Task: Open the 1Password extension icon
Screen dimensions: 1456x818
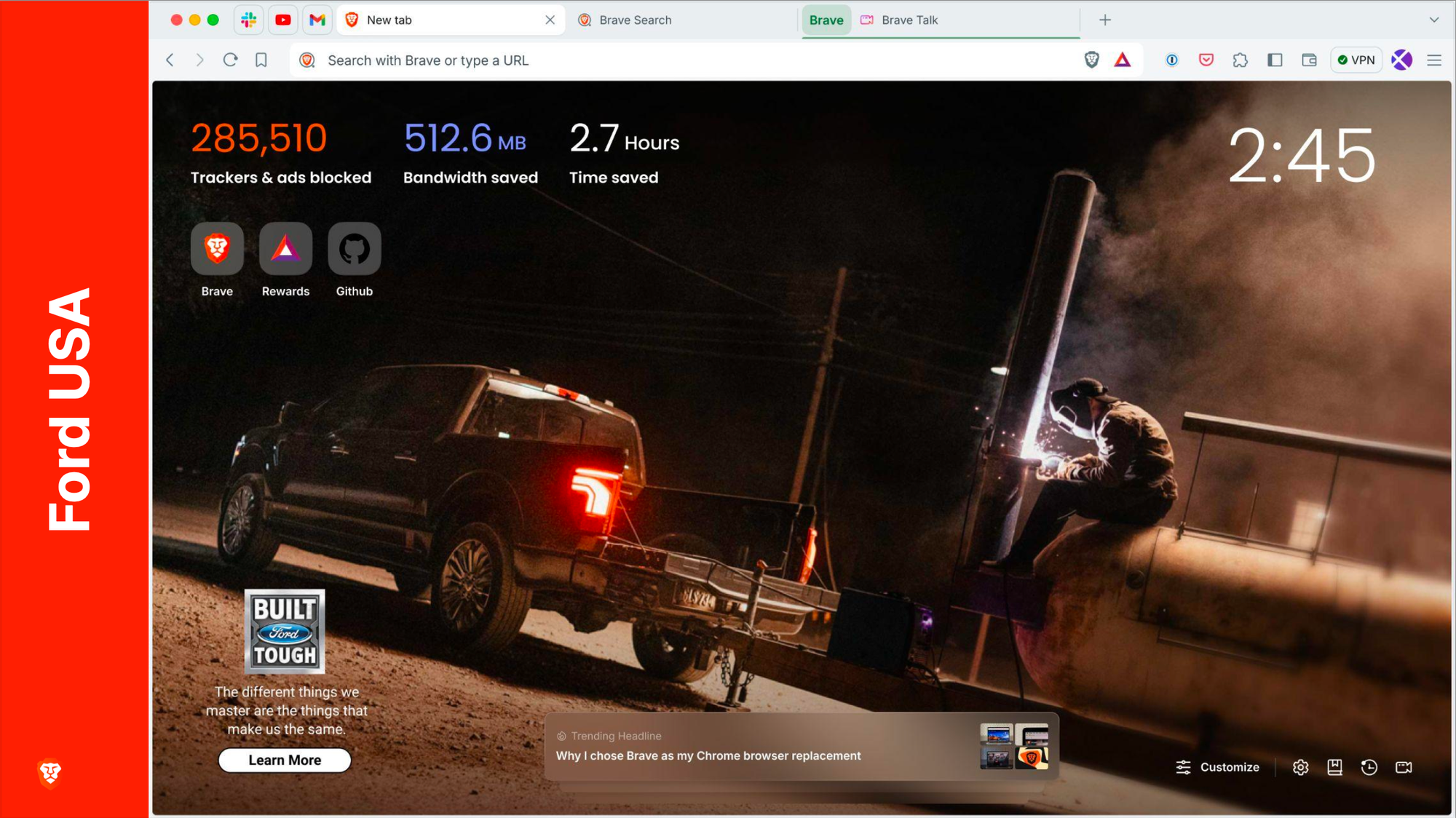Action: [1171, 60]
